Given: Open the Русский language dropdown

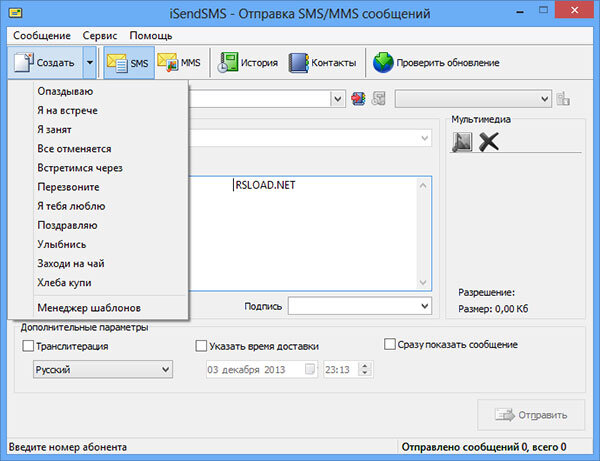Looking at the screenshot, I should point(103,370).
